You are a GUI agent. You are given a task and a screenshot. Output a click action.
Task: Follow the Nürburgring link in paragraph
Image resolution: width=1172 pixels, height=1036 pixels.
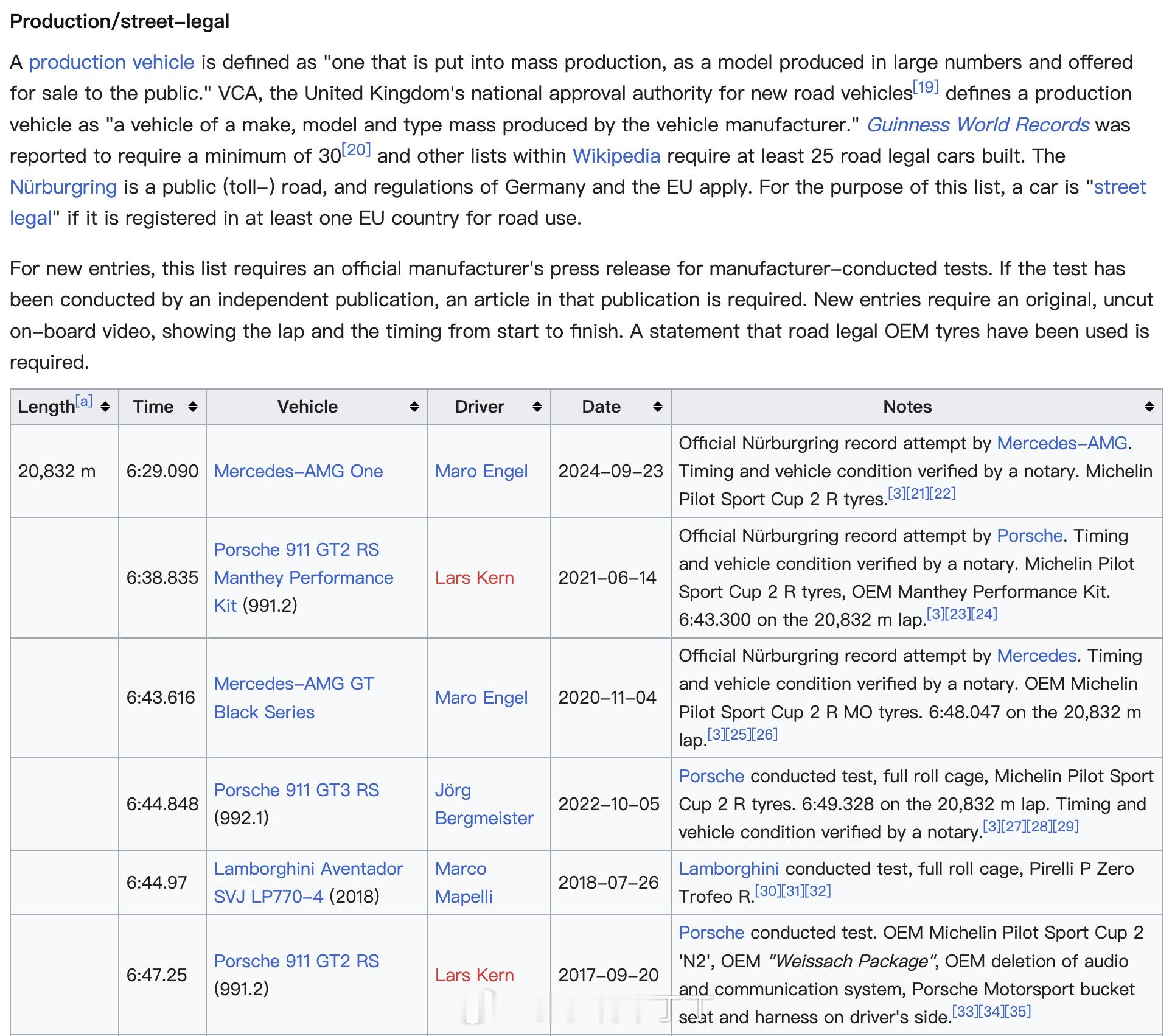click(x=63, y=187)
